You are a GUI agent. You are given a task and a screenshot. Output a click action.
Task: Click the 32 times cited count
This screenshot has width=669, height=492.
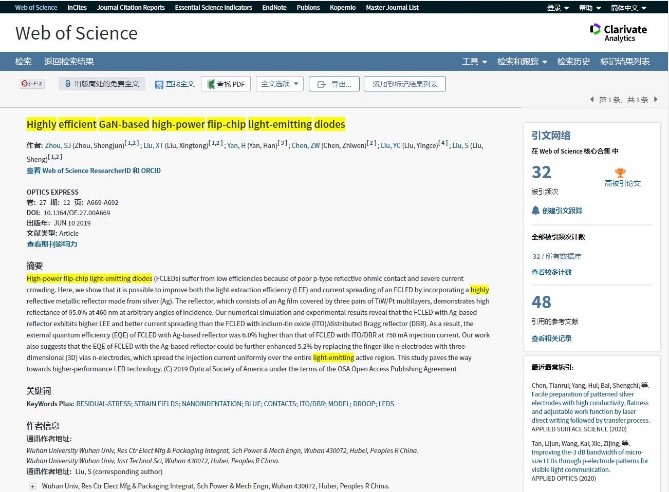(542, 172)
